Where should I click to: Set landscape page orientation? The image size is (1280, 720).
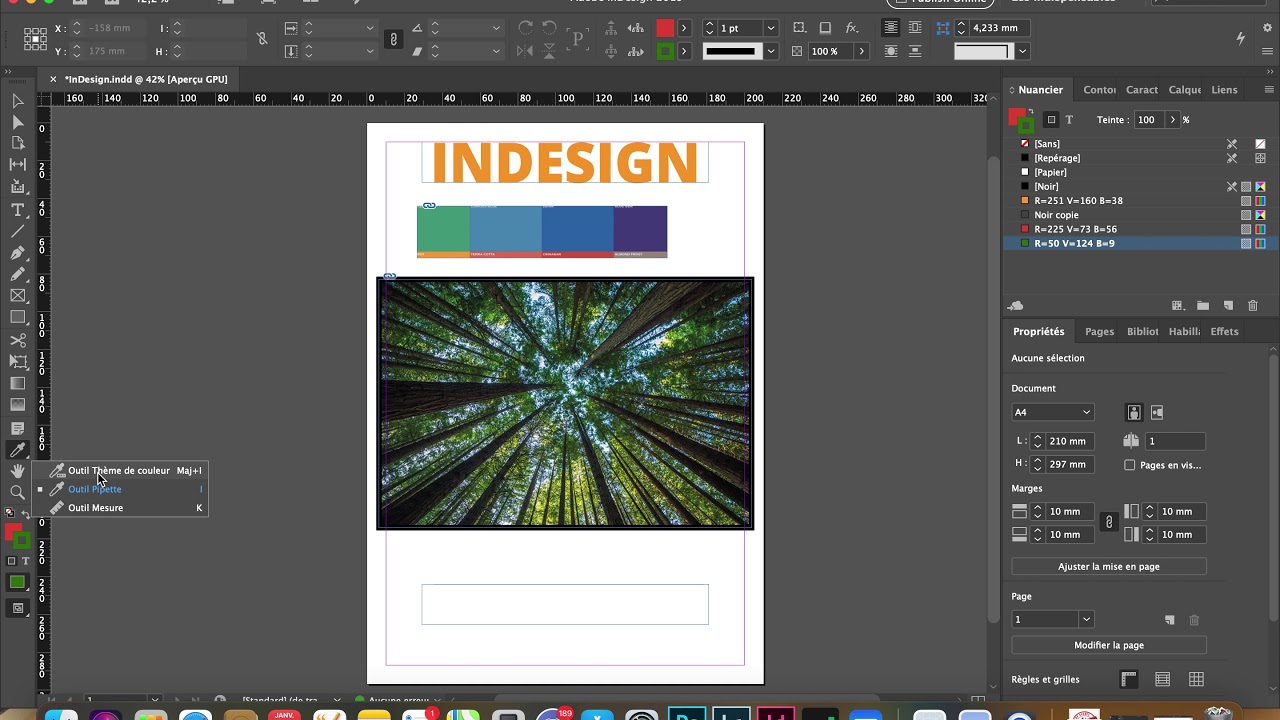tap(1157, 412)
